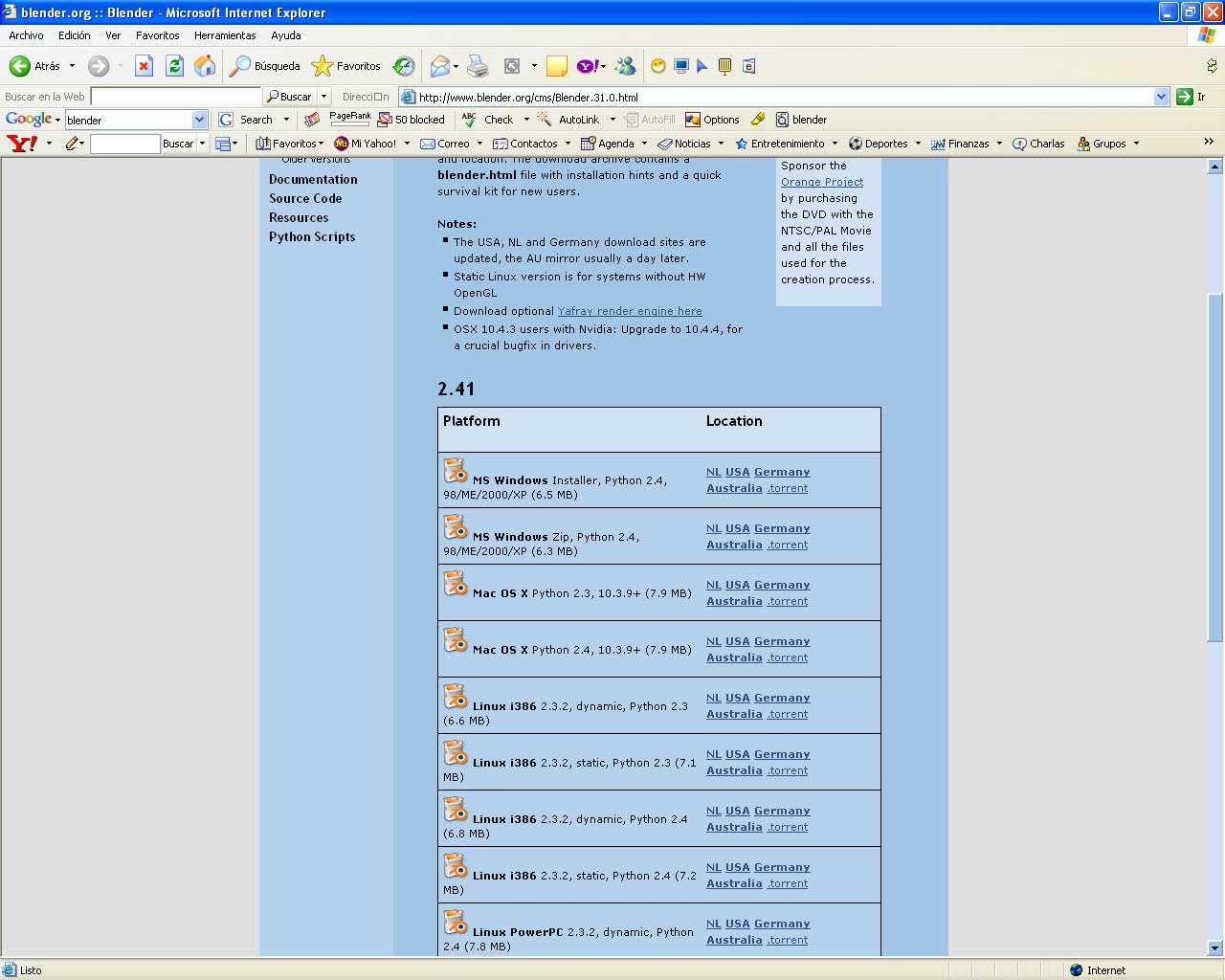This screenshot has height=980, width=1225.
Task: Click Blender icon in Linux PowerPC row
Action: click(456, 923)
